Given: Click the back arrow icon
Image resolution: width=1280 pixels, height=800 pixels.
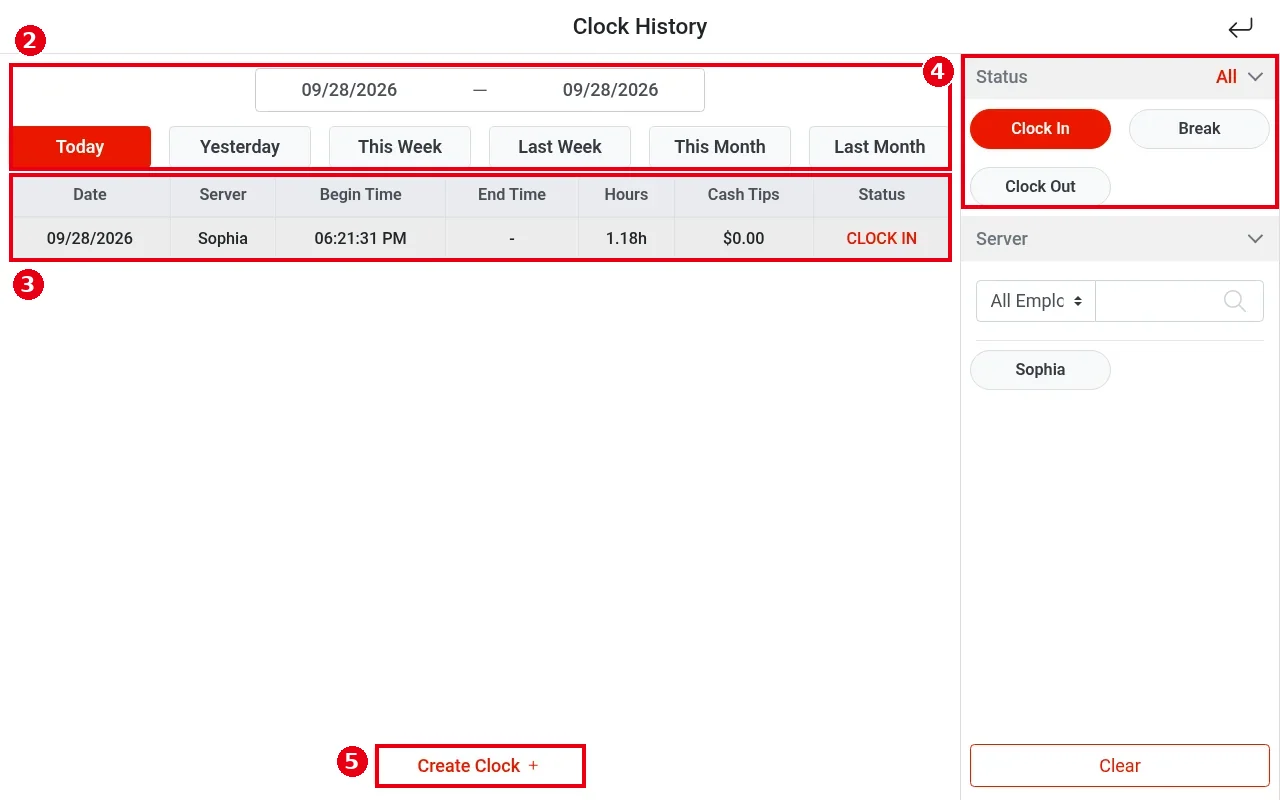Looking at the screenshot, I should pos(1240,28).
